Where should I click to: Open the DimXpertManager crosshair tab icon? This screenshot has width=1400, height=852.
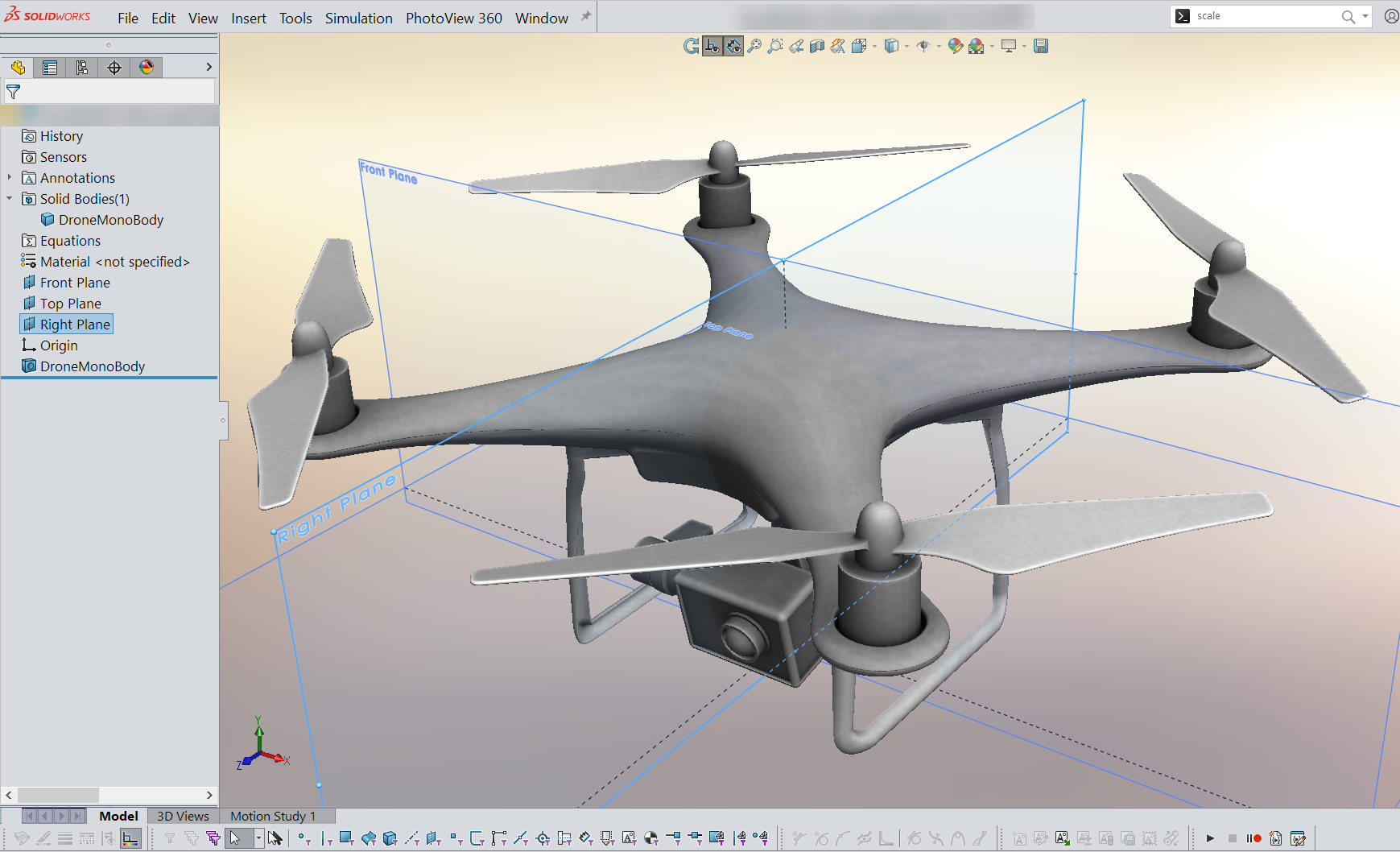[114, 68]
